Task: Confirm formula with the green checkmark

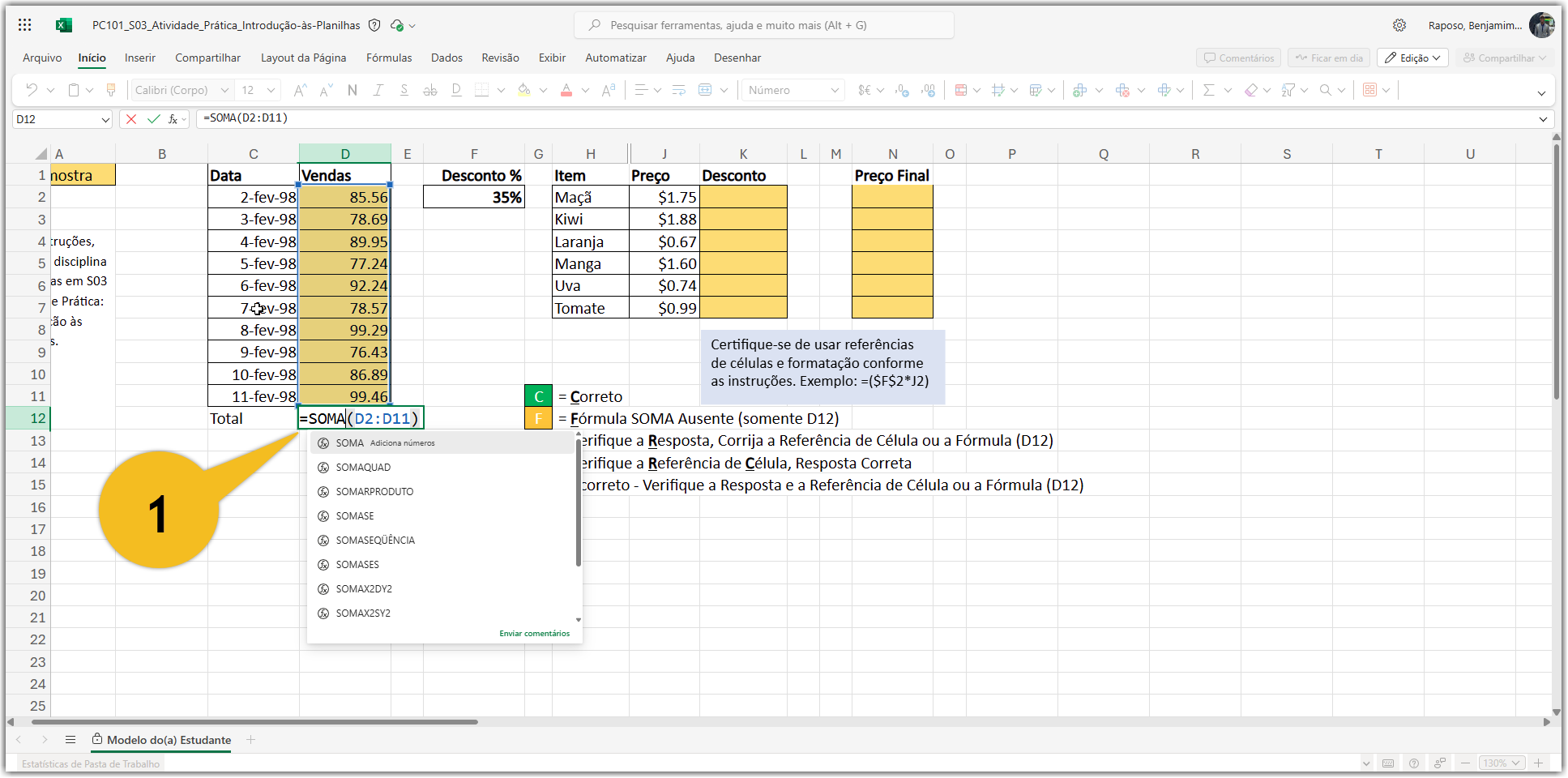Action: coord(153,119)
